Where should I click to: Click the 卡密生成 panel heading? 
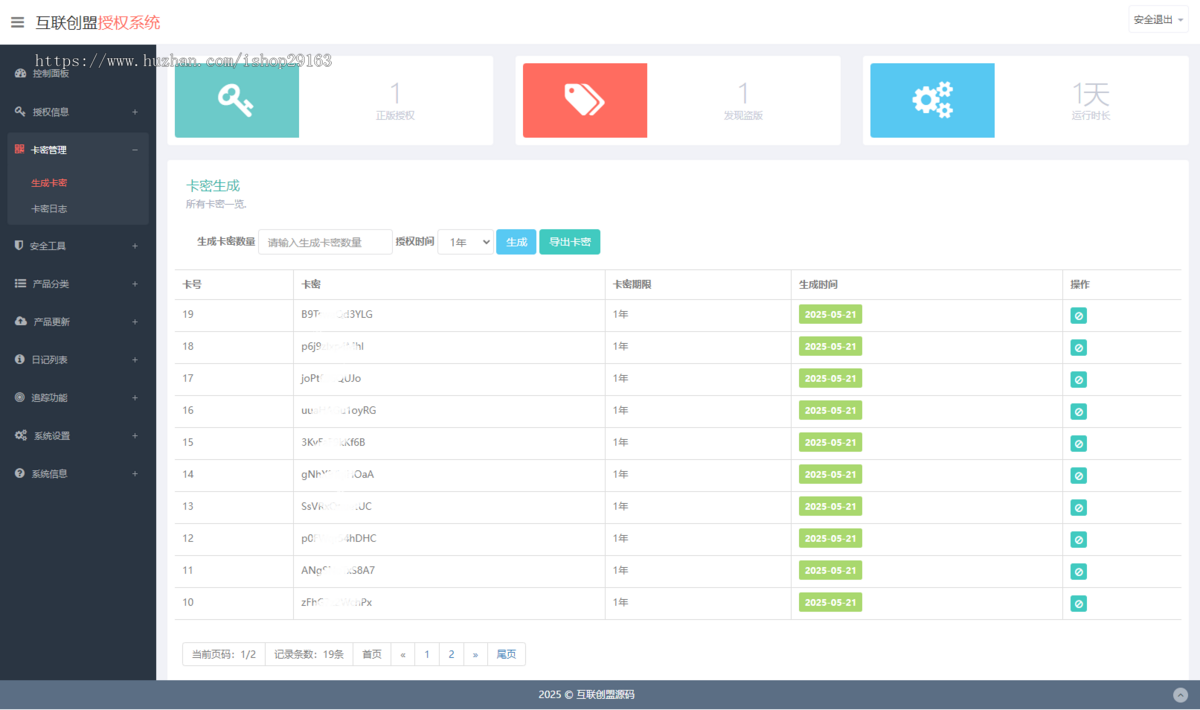213,186
